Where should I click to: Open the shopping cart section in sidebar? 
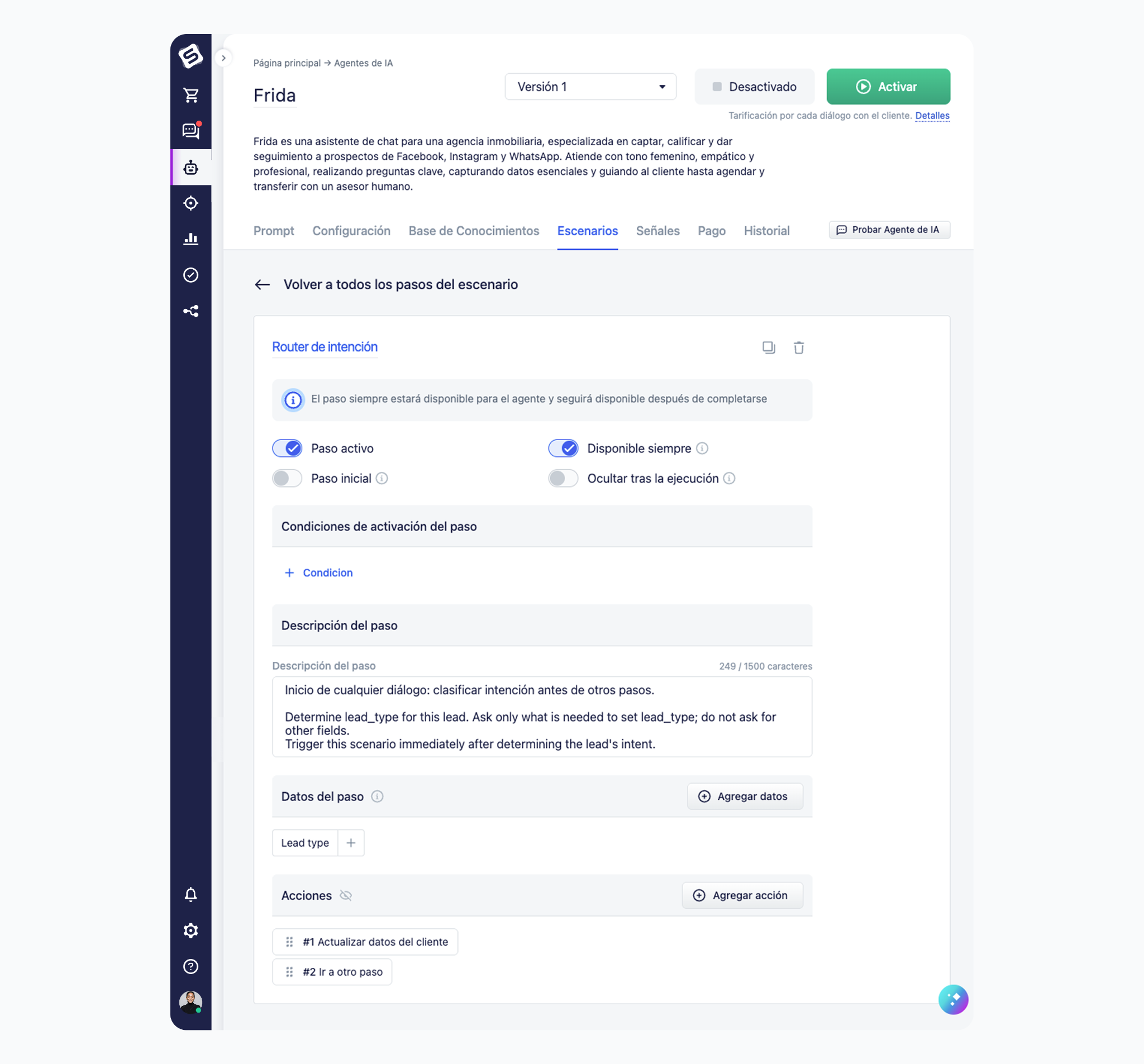click(x=191, y=95)
